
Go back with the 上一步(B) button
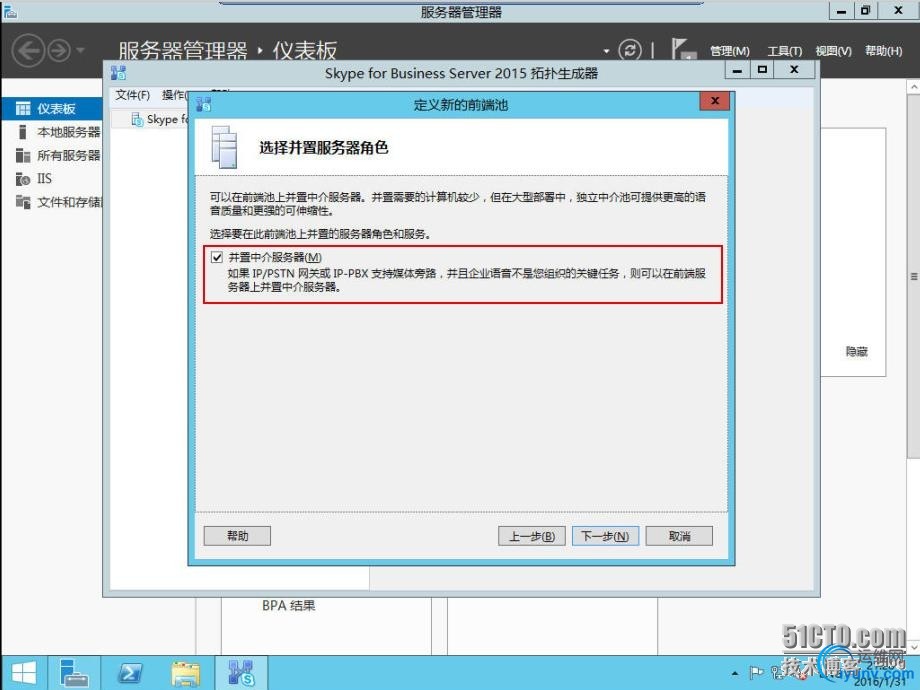click(x=532, y=536)
